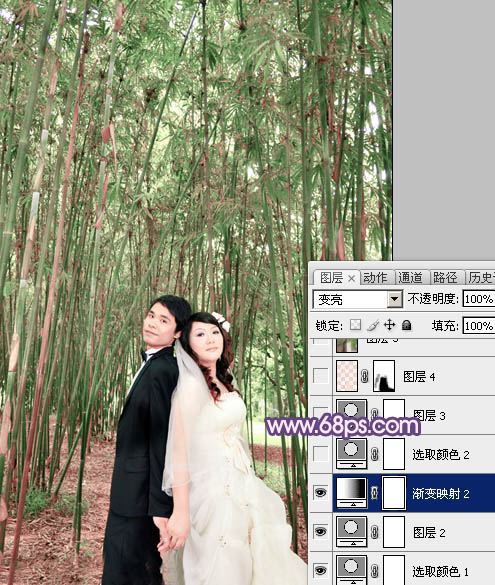Image resolution: width=495 pixels, height=585 pixels.
Task: Click link icon on 图层 4 mask
Action: (364, 376)
